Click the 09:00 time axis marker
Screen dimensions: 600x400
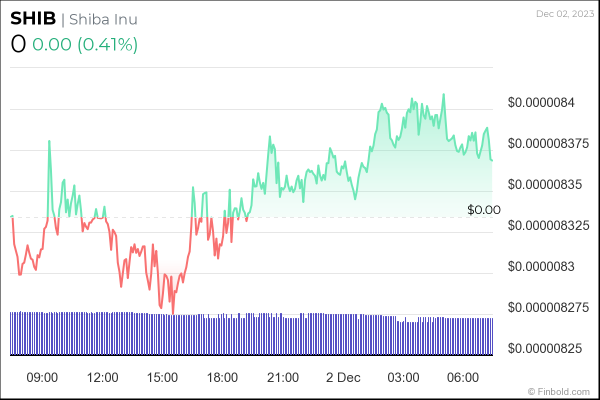click(42, 377)
